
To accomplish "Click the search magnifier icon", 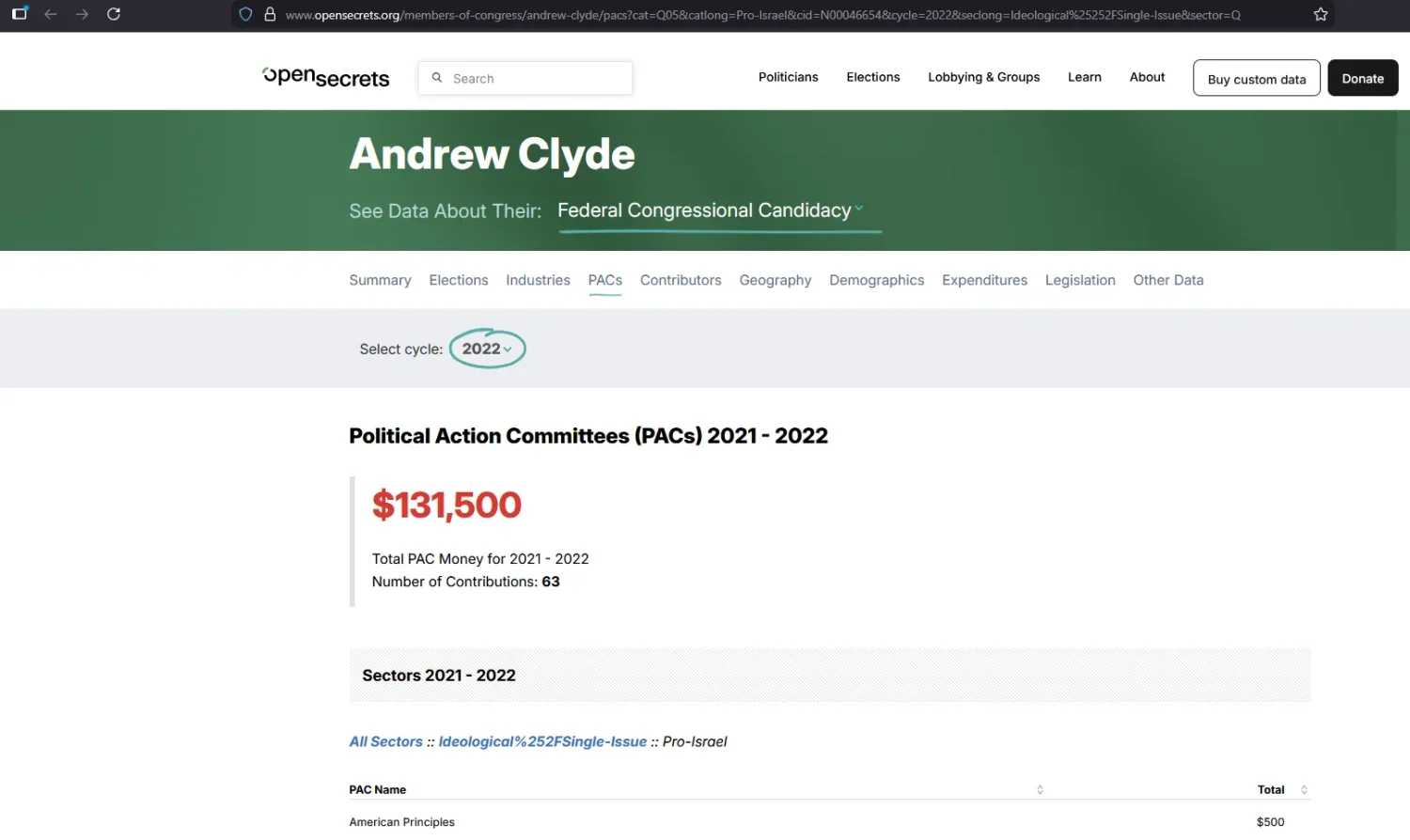I will pyautogui.click(x=437, y=78).
